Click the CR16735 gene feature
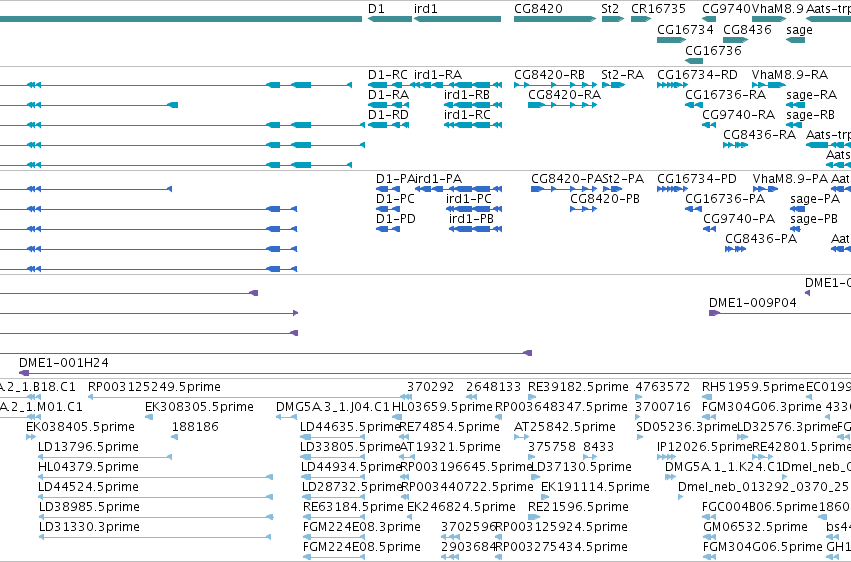The height and width of the screenshot is (562, 851). [x=640, y=19]
